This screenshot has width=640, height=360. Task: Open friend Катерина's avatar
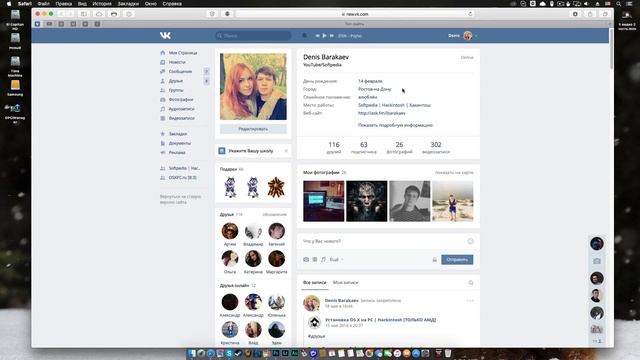253,259
